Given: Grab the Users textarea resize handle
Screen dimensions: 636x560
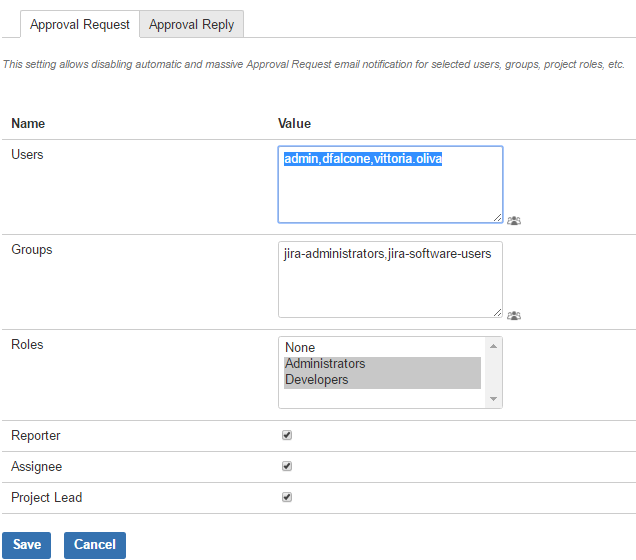Looking at the screenshot, I should pyautogui.click(x=497, y=217).
